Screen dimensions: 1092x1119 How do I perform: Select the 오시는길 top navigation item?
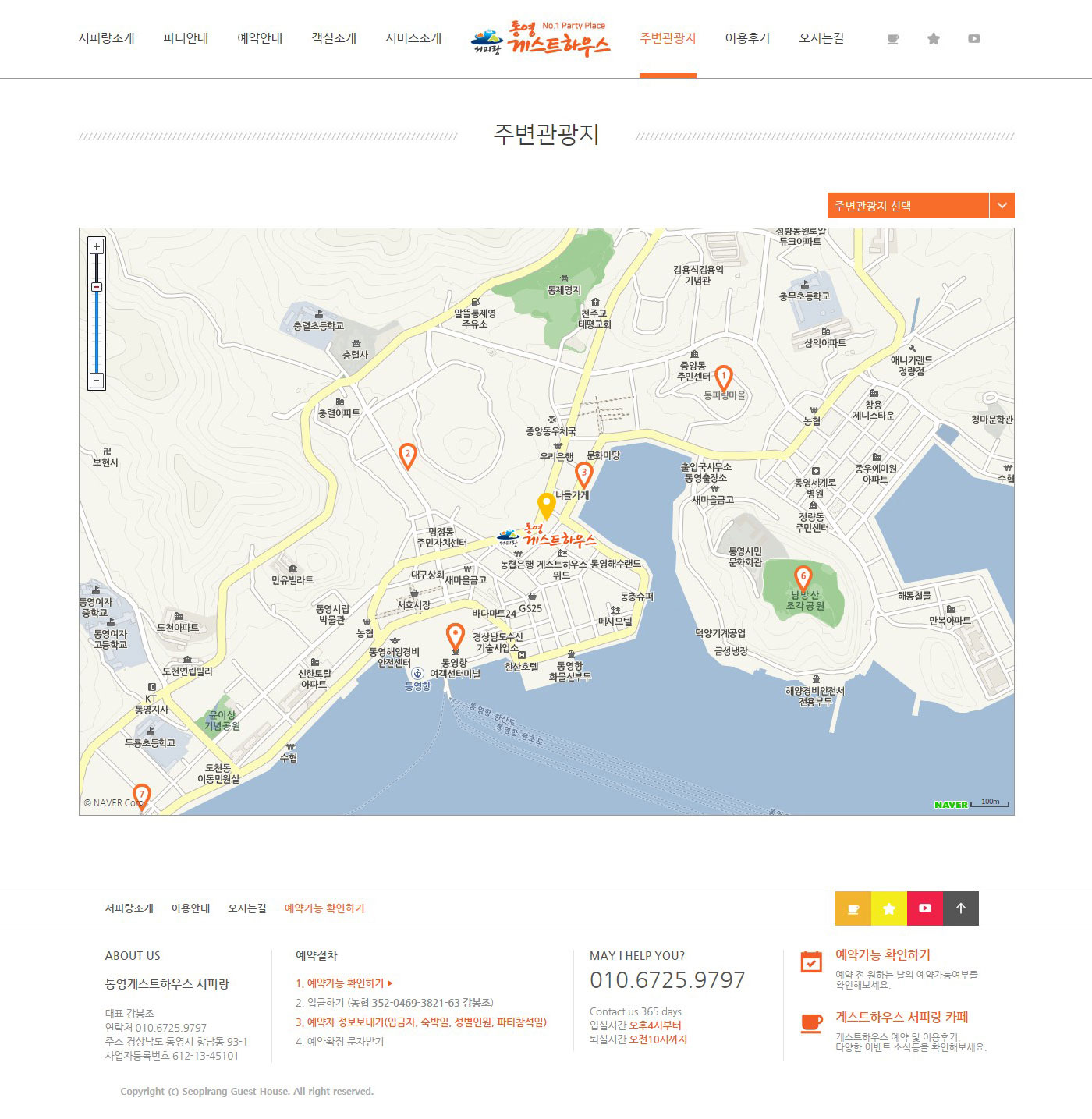[821, 38]
